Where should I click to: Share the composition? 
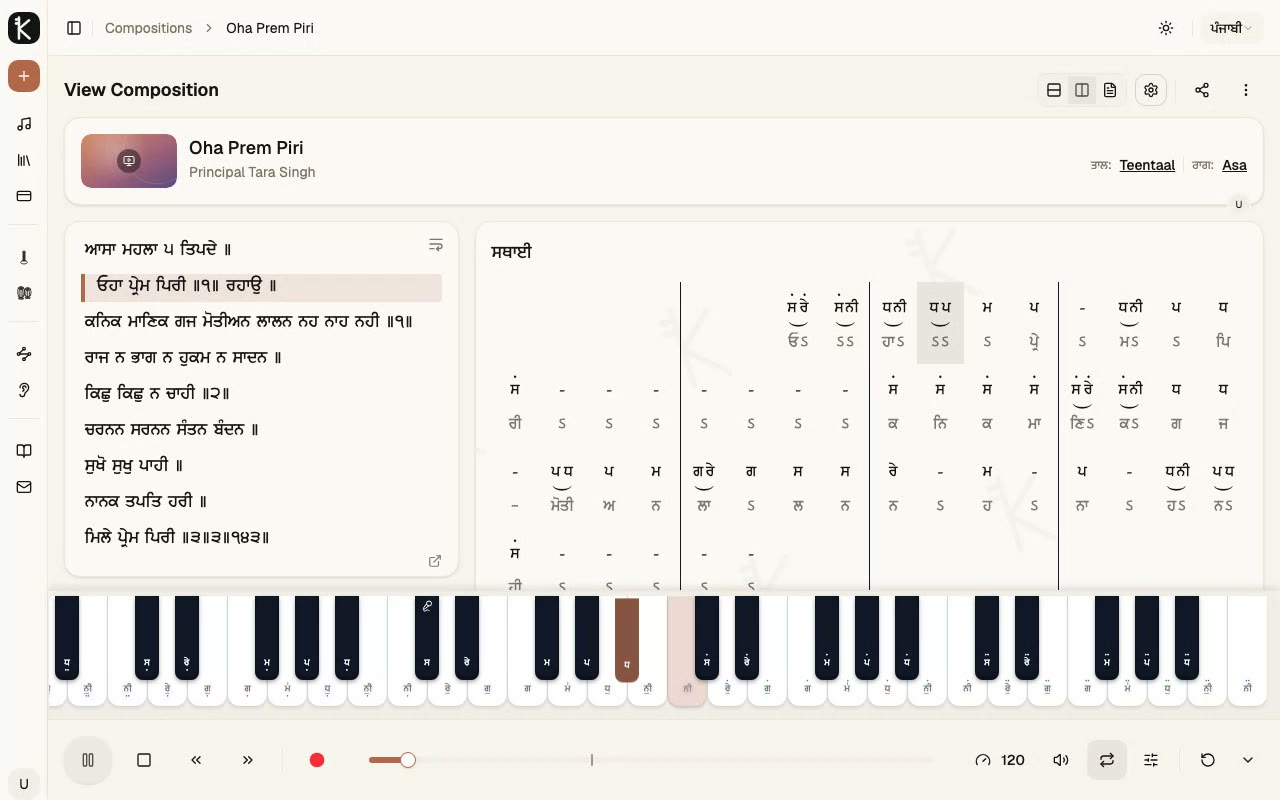coord(1202,90)
